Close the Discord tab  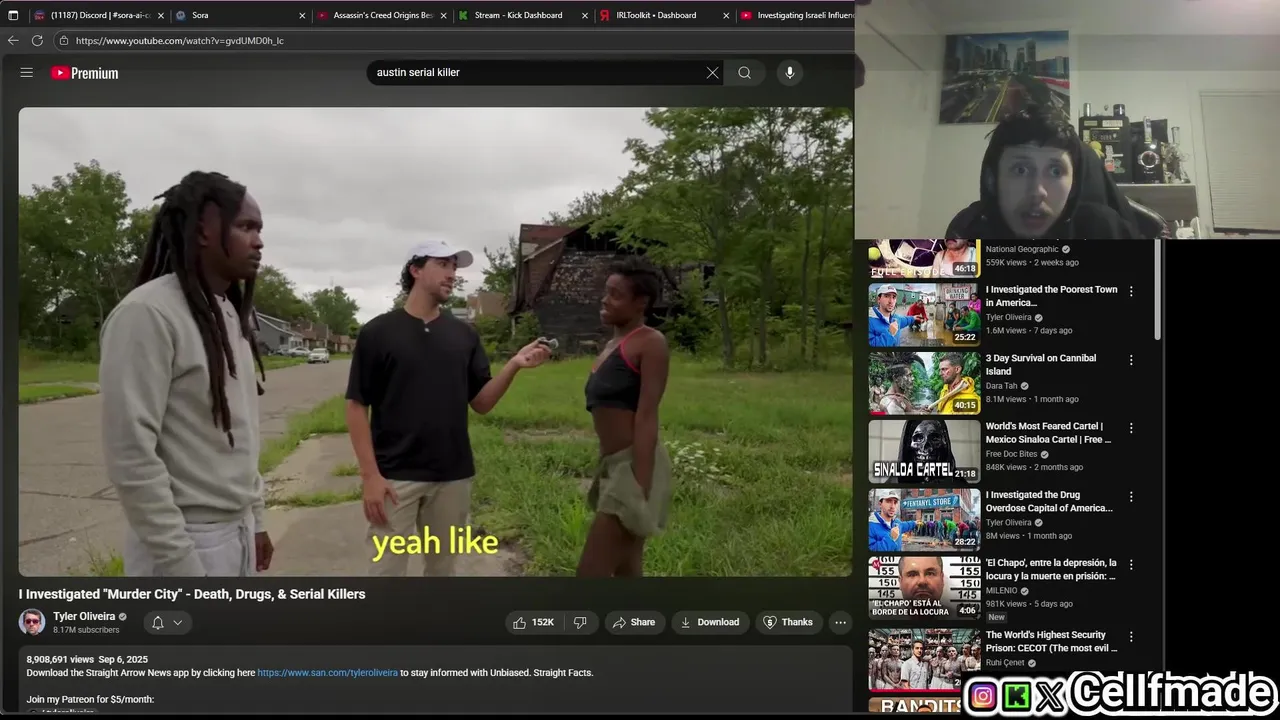click(x=160, y=15)
